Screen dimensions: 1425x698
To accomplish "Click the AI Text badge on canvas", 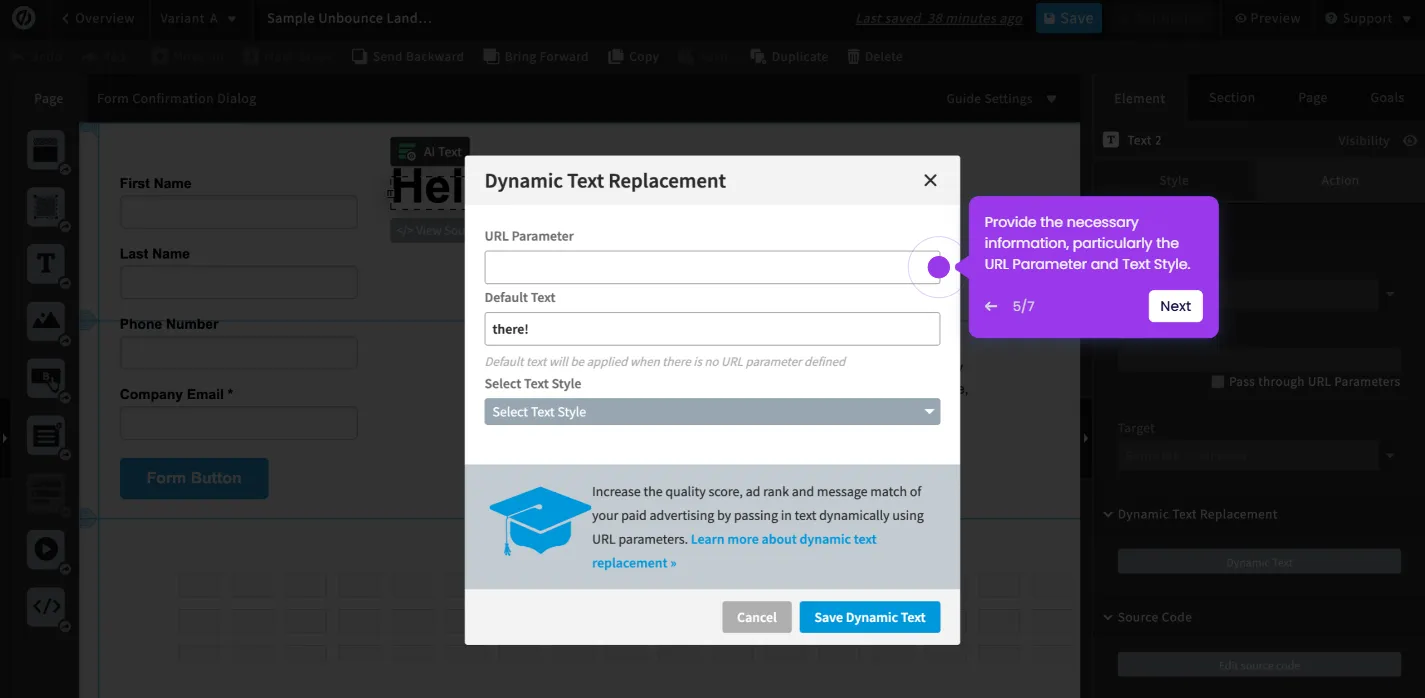I will click(x=430, y=152).
